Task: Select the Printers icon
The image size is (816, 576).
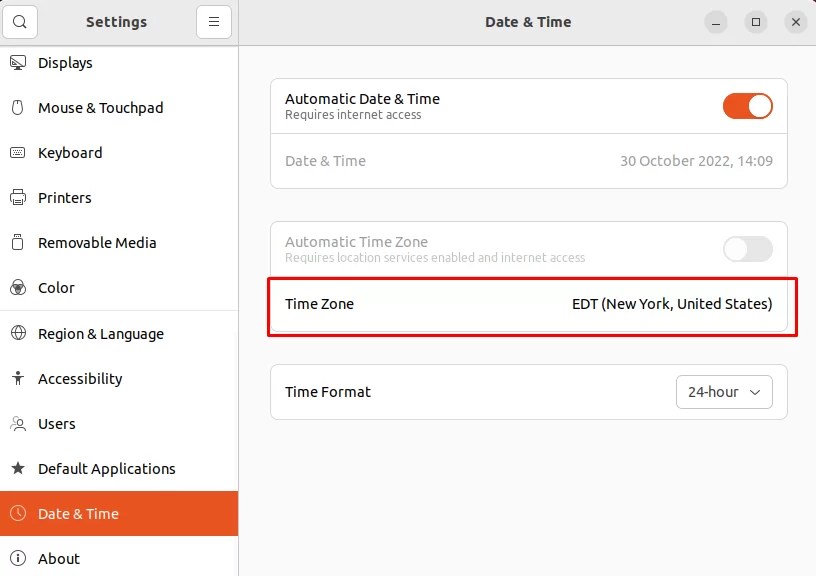Action: pyautogui.click(x=16, y=197)
